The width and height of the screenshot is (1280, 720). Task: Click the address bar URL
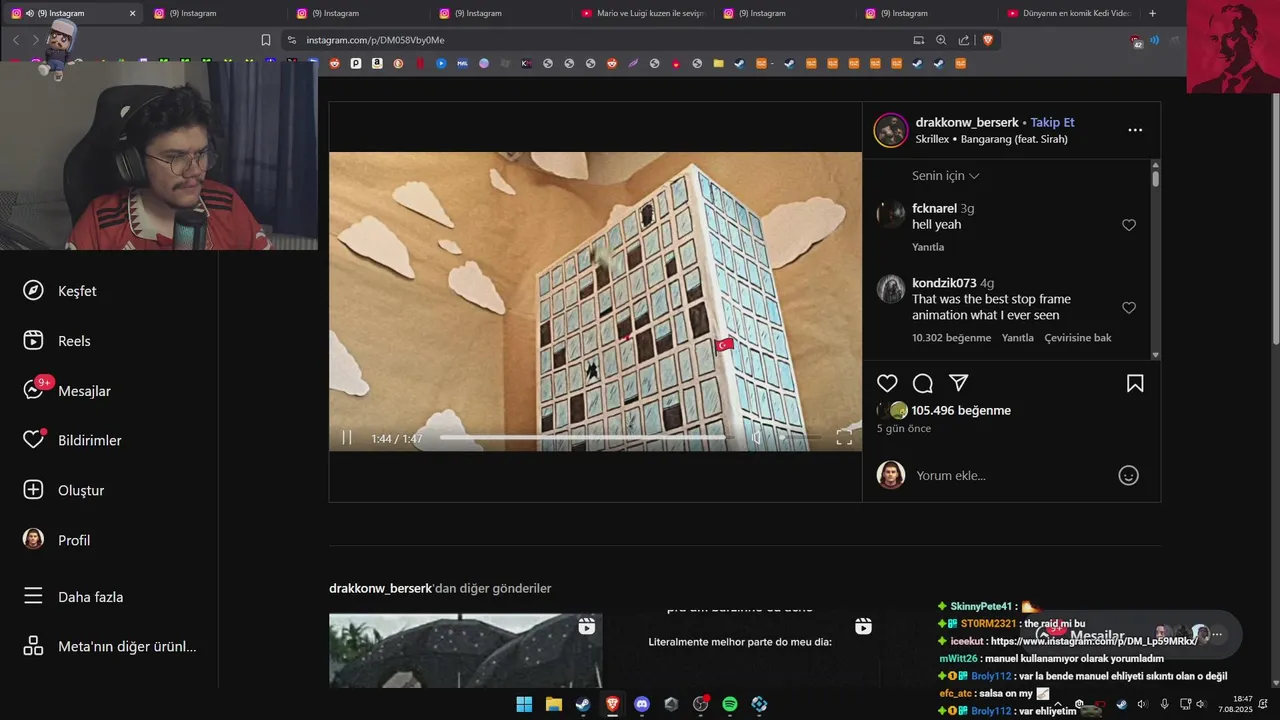tap(375, 40)
